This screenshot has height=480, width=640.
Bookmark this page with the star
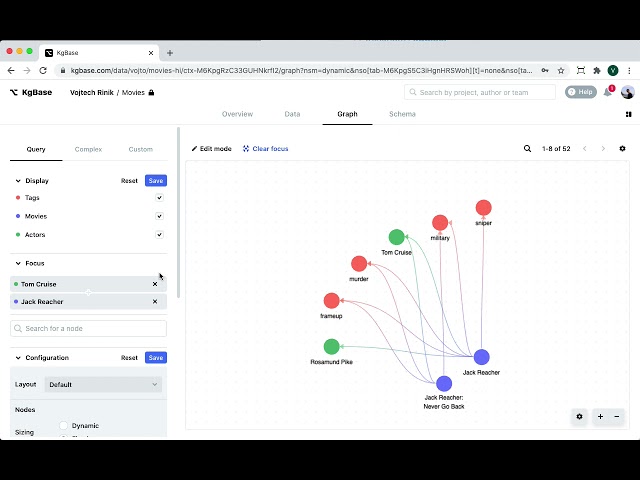click(x=561, y=71)
